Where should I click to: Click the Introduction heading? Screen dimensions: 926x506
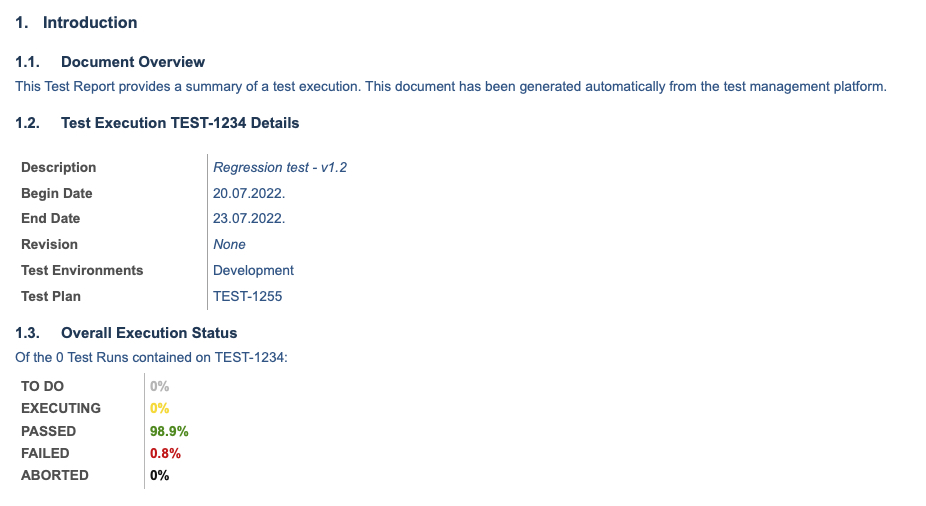coord(76,23)
